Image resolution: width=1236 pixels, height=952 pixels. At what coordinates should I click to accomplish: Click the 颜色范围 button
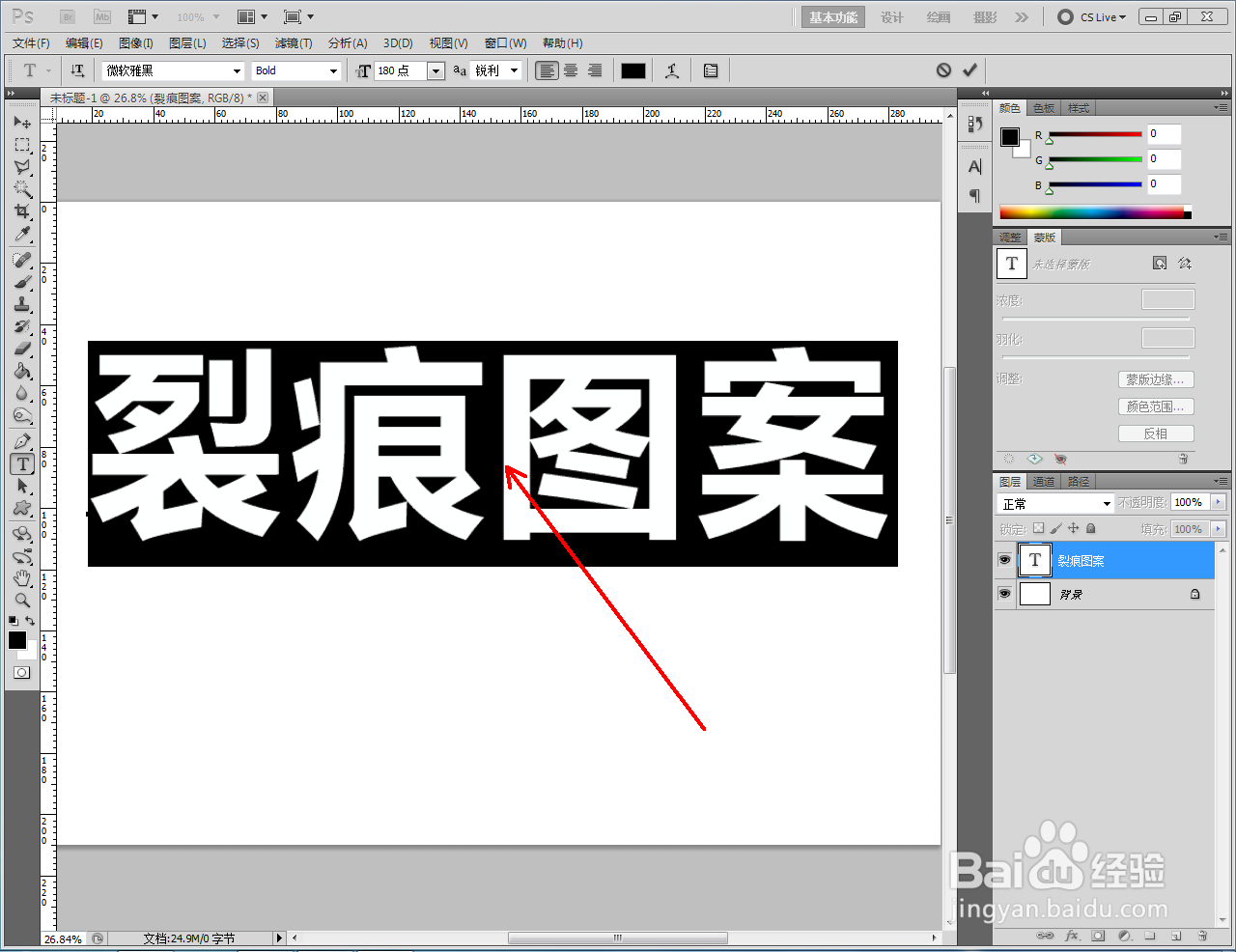[1156, 406]
